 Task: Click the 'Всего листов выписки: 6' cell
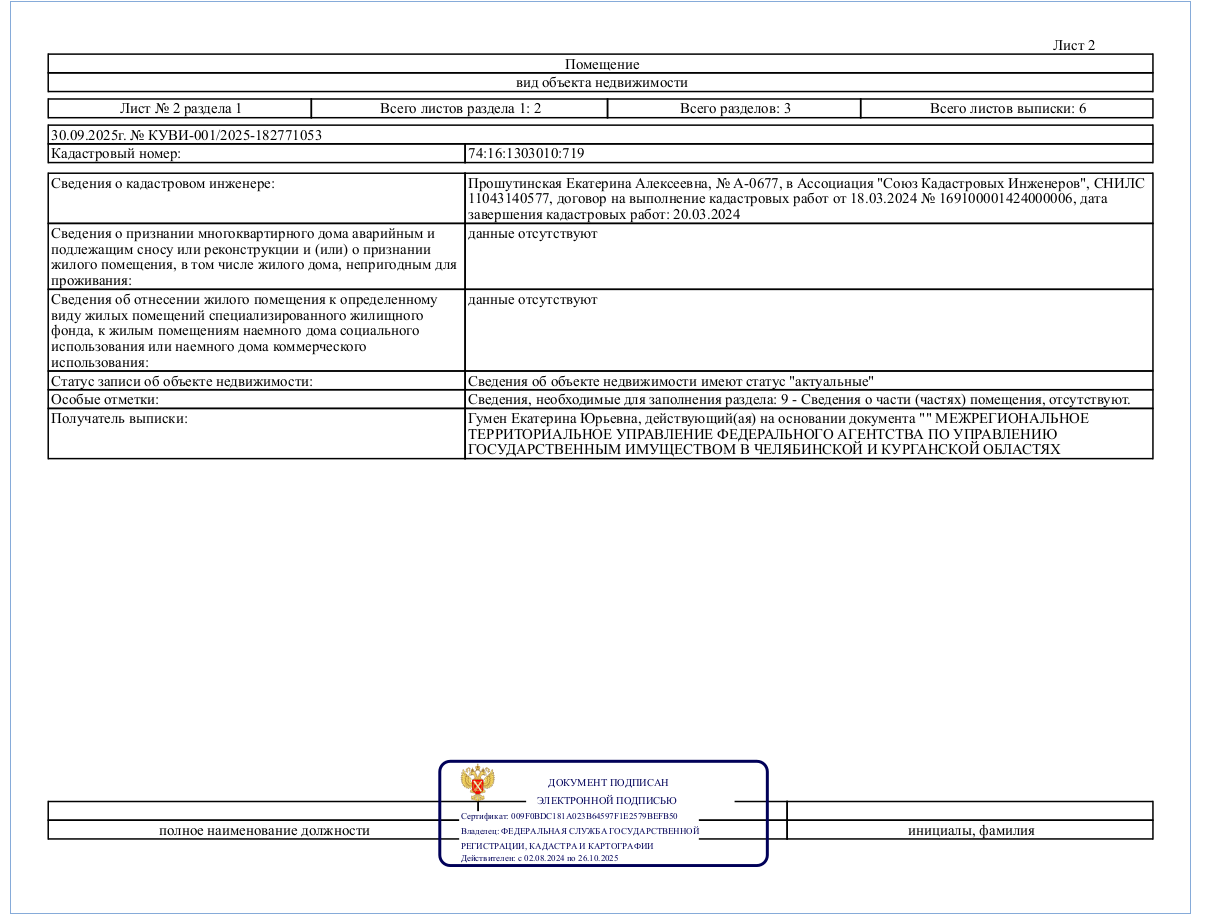tap(1008, 108)
